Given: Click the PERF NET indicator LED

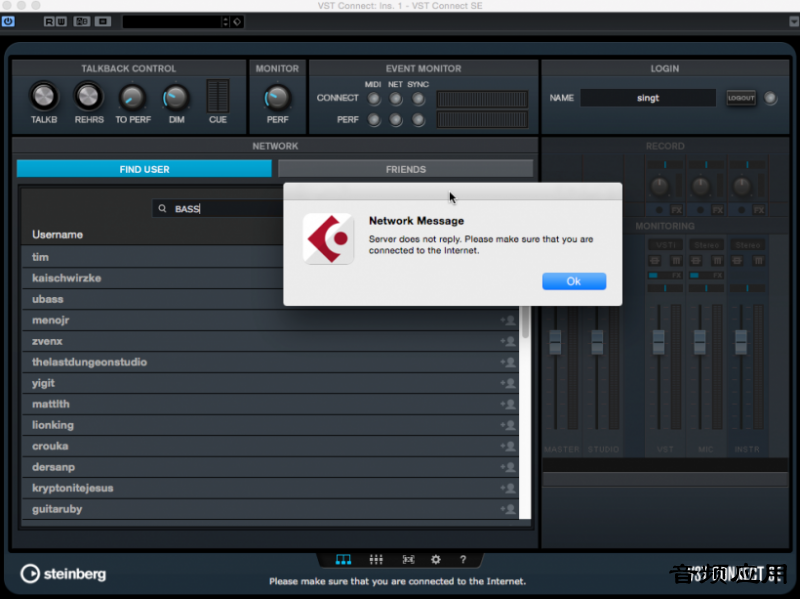Looking at the screenshot, I should click(x=396, y=119).
